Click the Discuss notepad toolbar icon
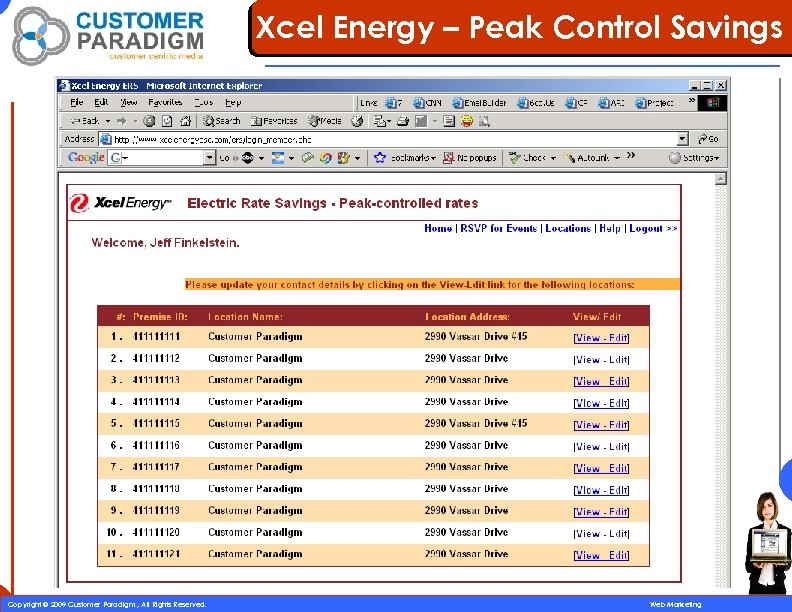Image resolution: width=792 pixels, height=612 pixels. (x=449, y=121)
